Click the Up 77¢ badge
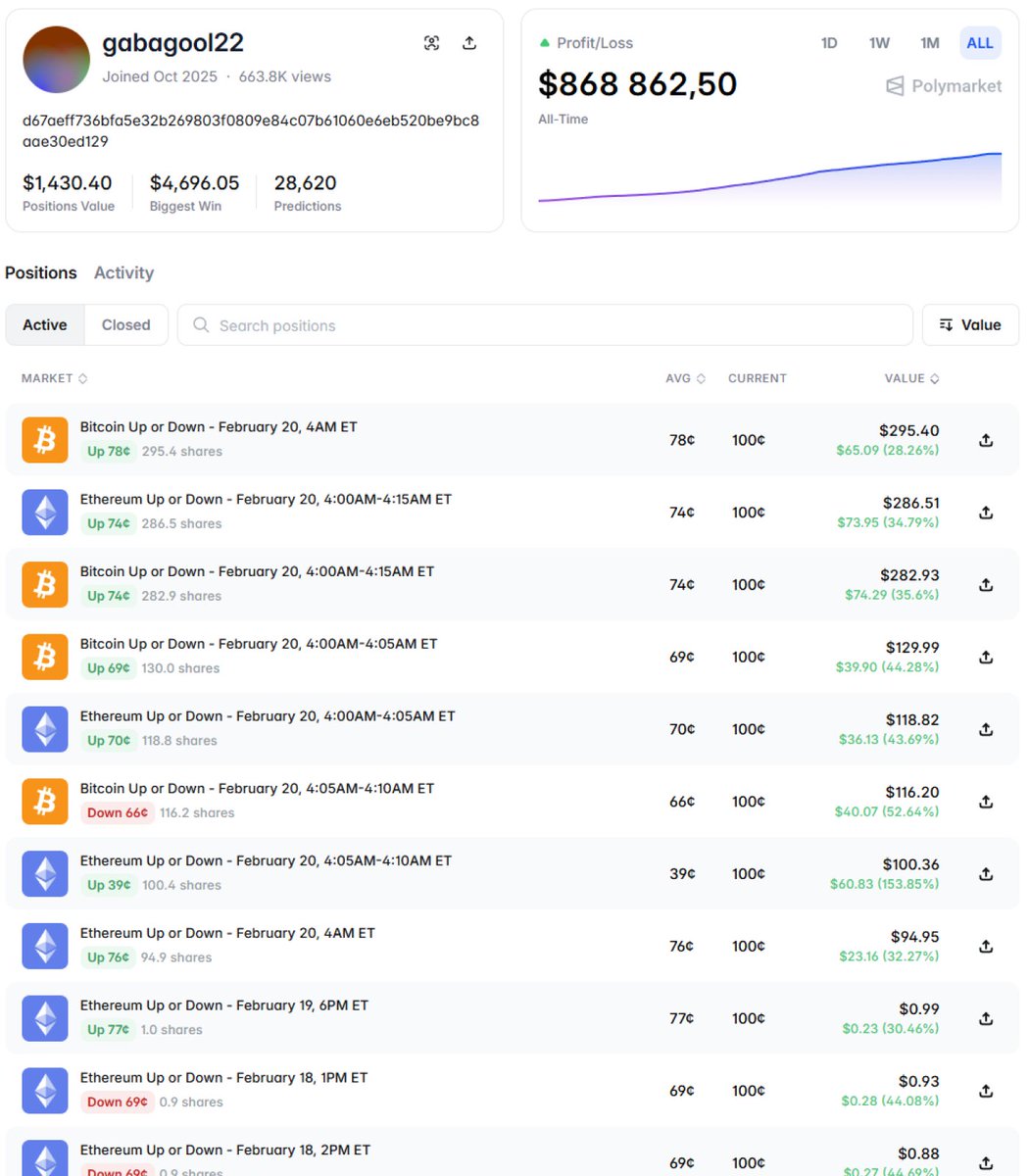The width and height of the screenshot is (1029, 1176). click(108, 1030)
